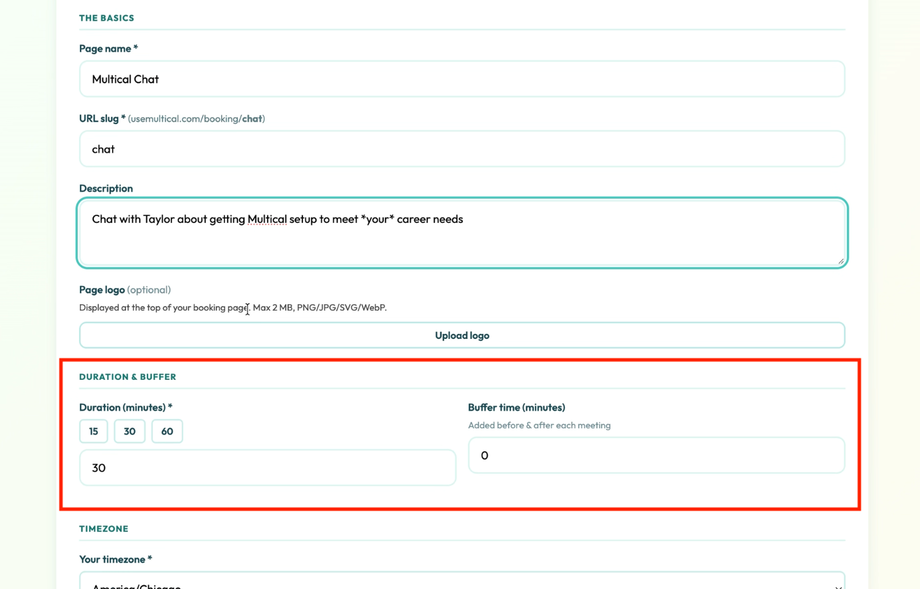
Task: Select the 30 minute duration option
Action: [x=129, y=431]
